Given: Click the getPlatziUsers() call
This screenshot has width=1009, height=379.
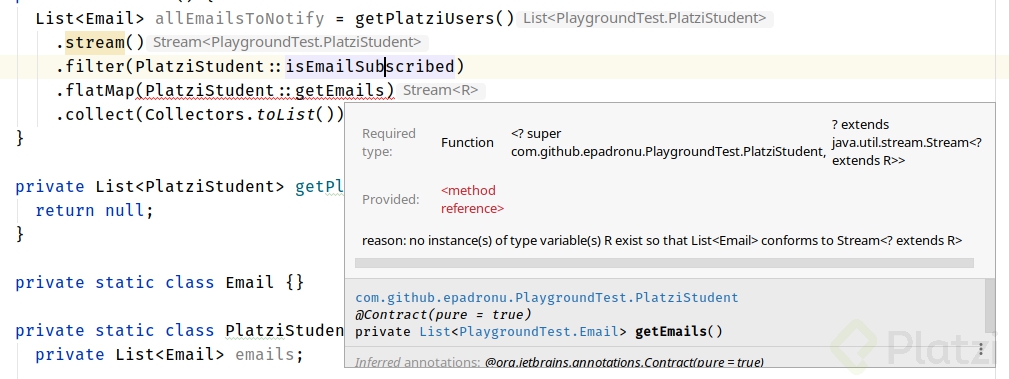Looking at the screenshot, I should pyautogui.click(x=435, y=19).
